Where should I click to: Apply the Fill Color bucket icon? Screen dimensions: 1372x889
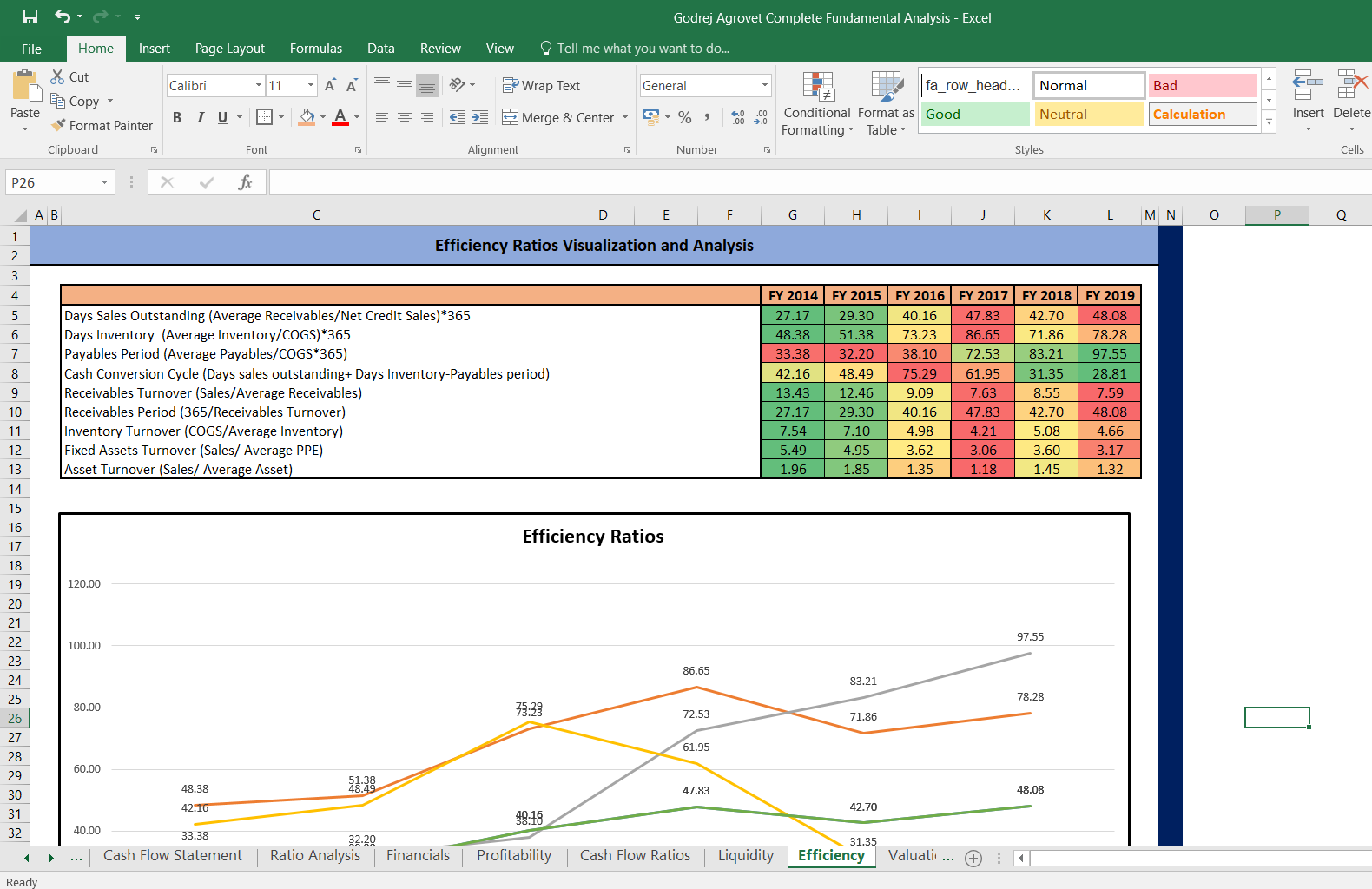point(307,117)
